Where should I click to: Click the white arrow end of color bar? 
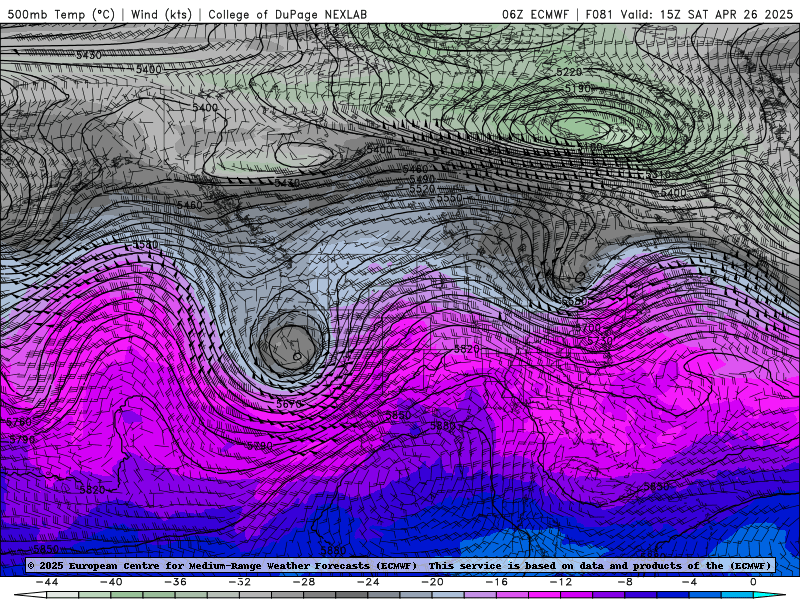coord(31,595)
